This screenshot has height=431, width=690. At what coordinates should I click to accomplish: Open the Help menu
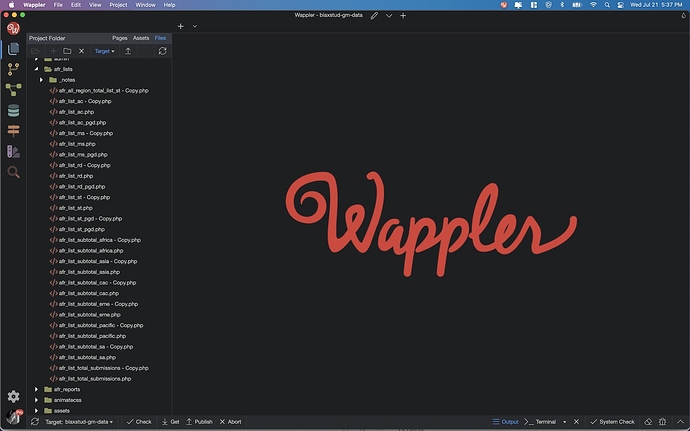pyautogui.click(x=169, y=5)
